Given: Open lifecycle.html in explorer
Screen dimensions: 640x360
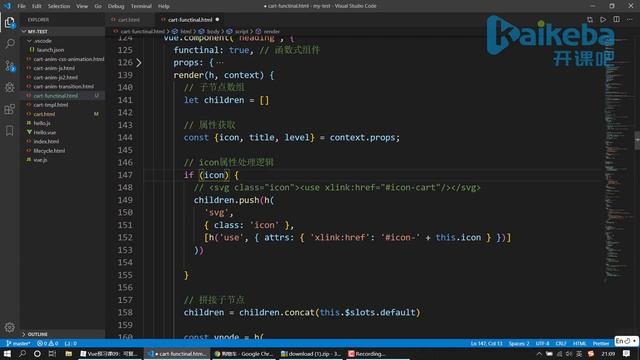Looking at the screenshot, I should pos(63,151).
